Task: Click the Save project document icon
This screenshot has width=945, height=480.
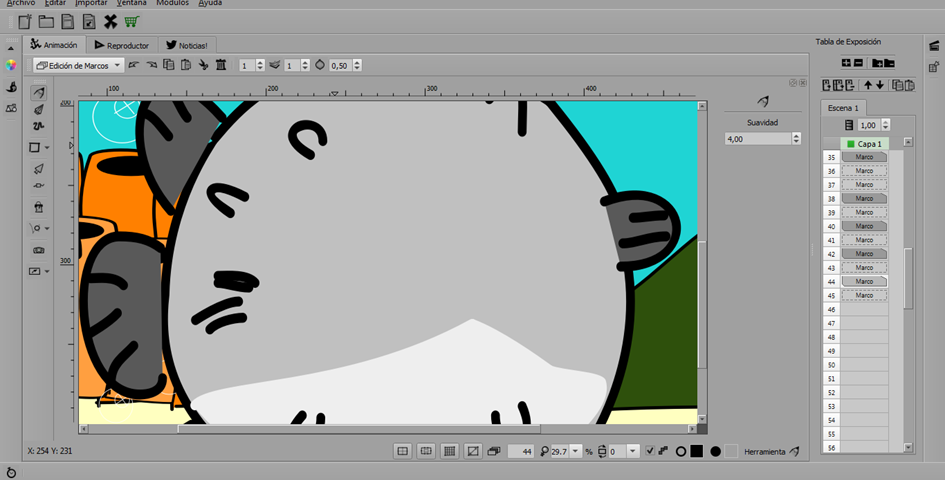Action: point(68,22)
